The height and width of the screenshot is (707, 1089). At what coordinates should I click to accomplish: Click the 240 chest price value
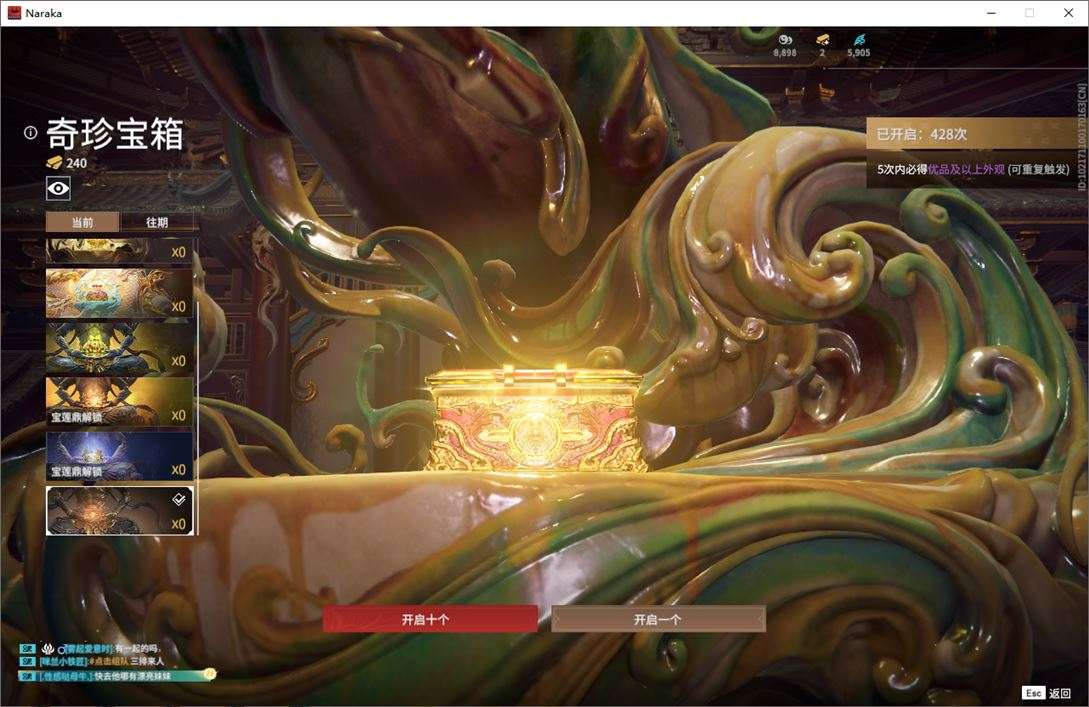(x=76, y=163)
